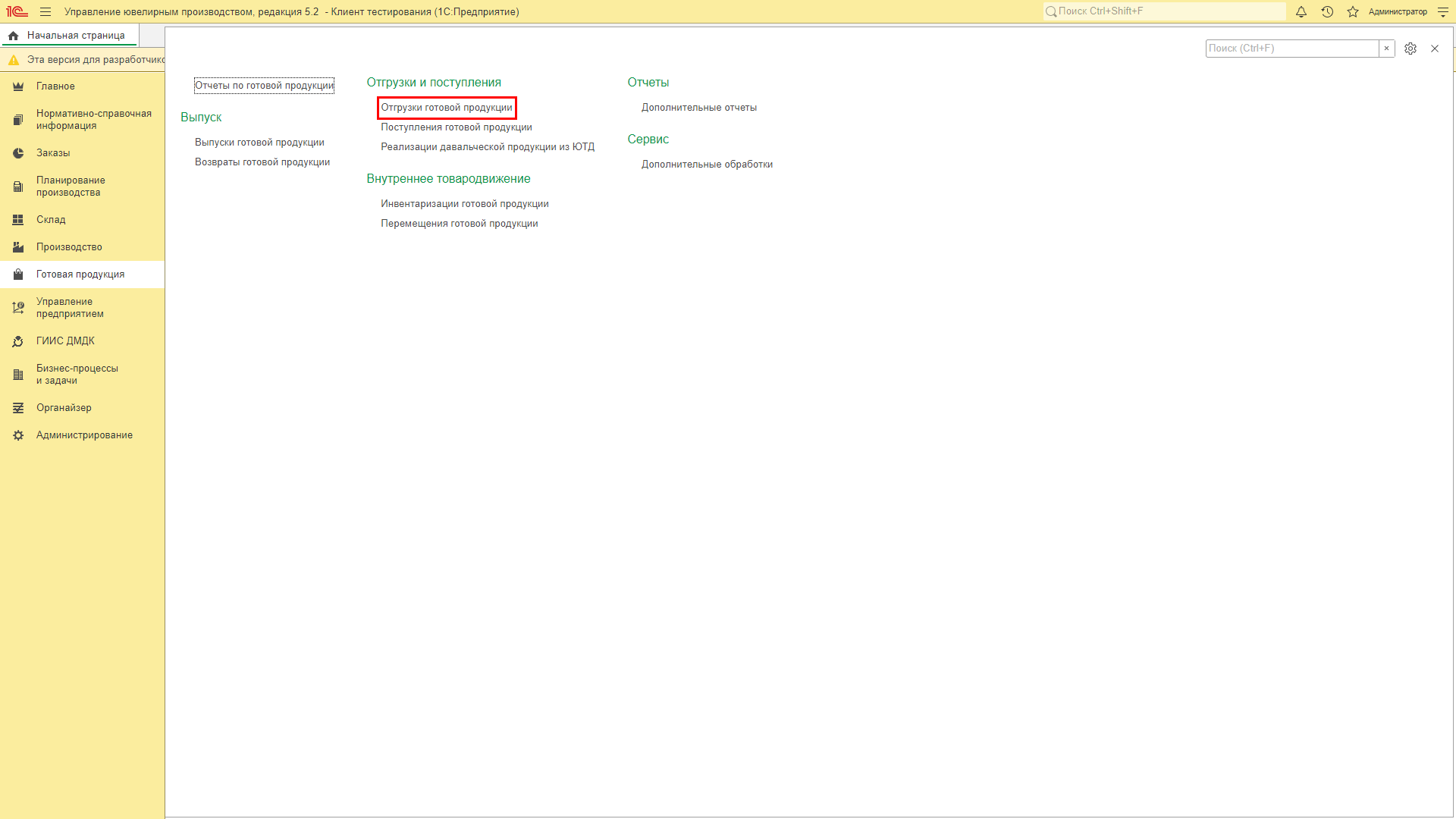Screen dimensions: 1456x819
Task: Click the 1C logo icon
Action: pos(17,11)
